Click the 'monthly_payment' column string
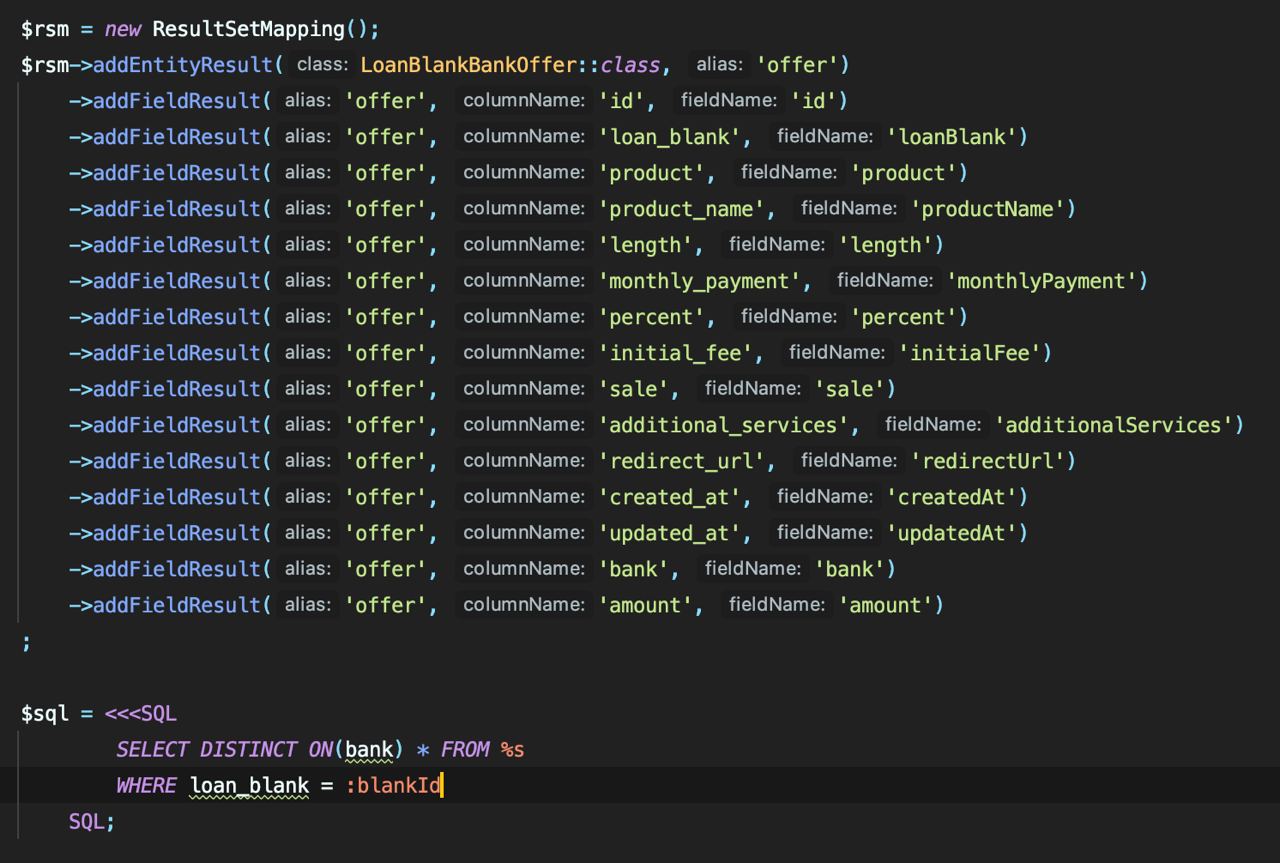The height and width of the screenshot is (863, 1280). 699,281
